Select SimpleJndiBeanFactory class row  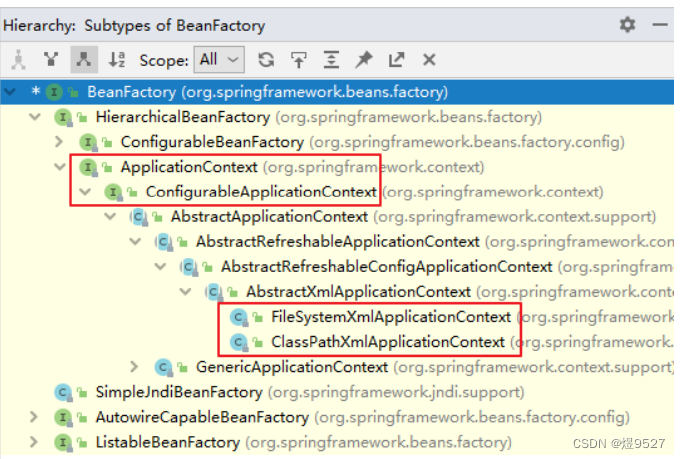pos(337,392)
